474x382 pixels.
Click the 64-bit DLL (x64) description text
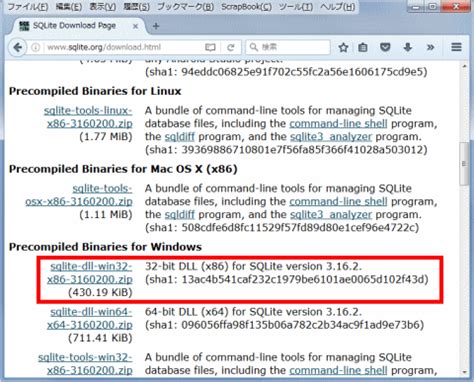click(x=253, y=312)
